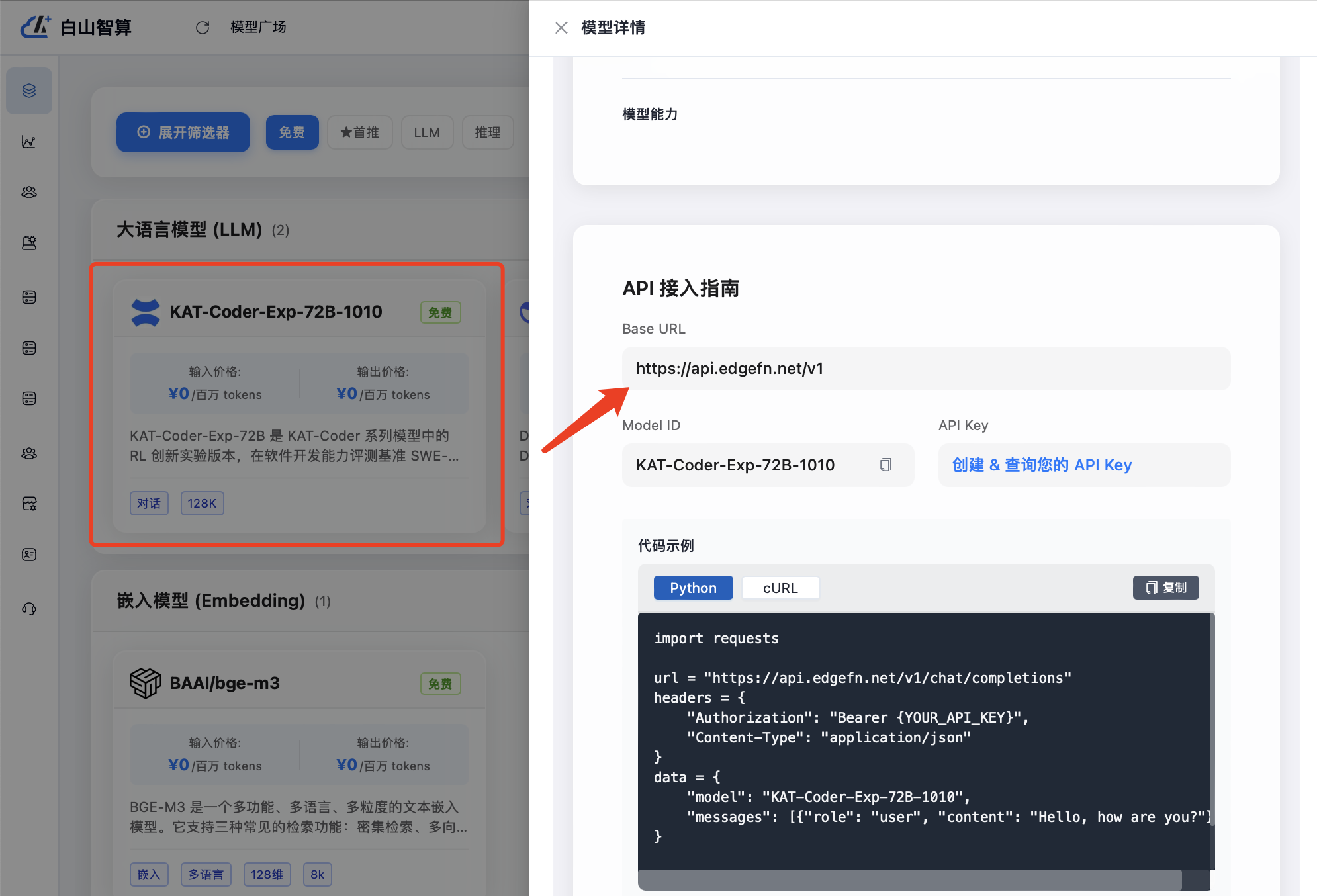Viewport: 1317px width, 896px height.
Task: Click the 复制 code copy button
Action: [1166, 588]
